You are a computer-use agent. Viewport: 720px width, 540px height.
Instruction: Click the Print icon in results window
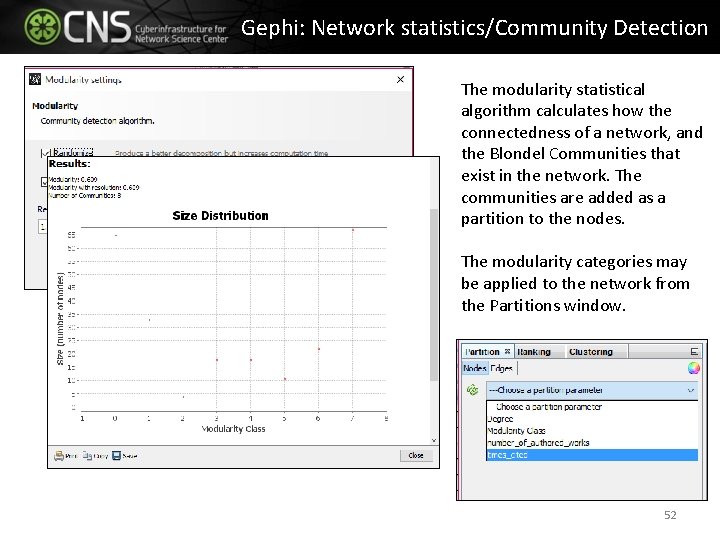click(59, 456)
